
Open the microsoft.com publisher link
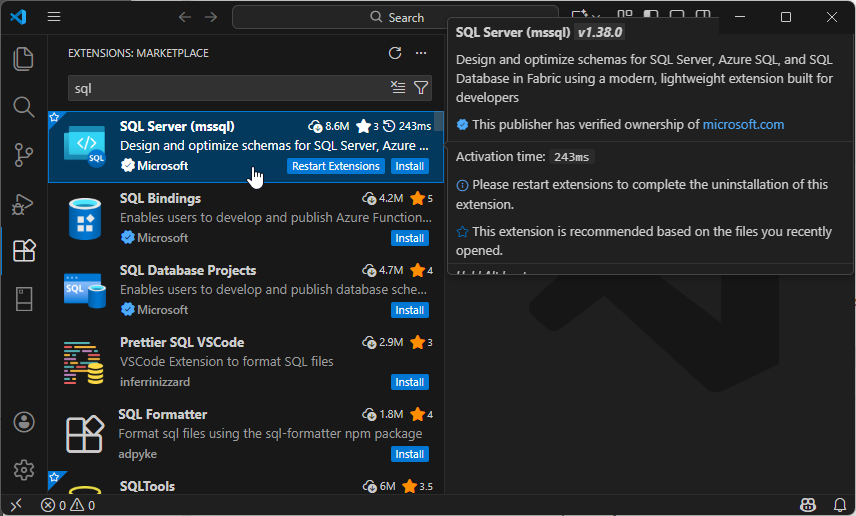tap(743, 125)
